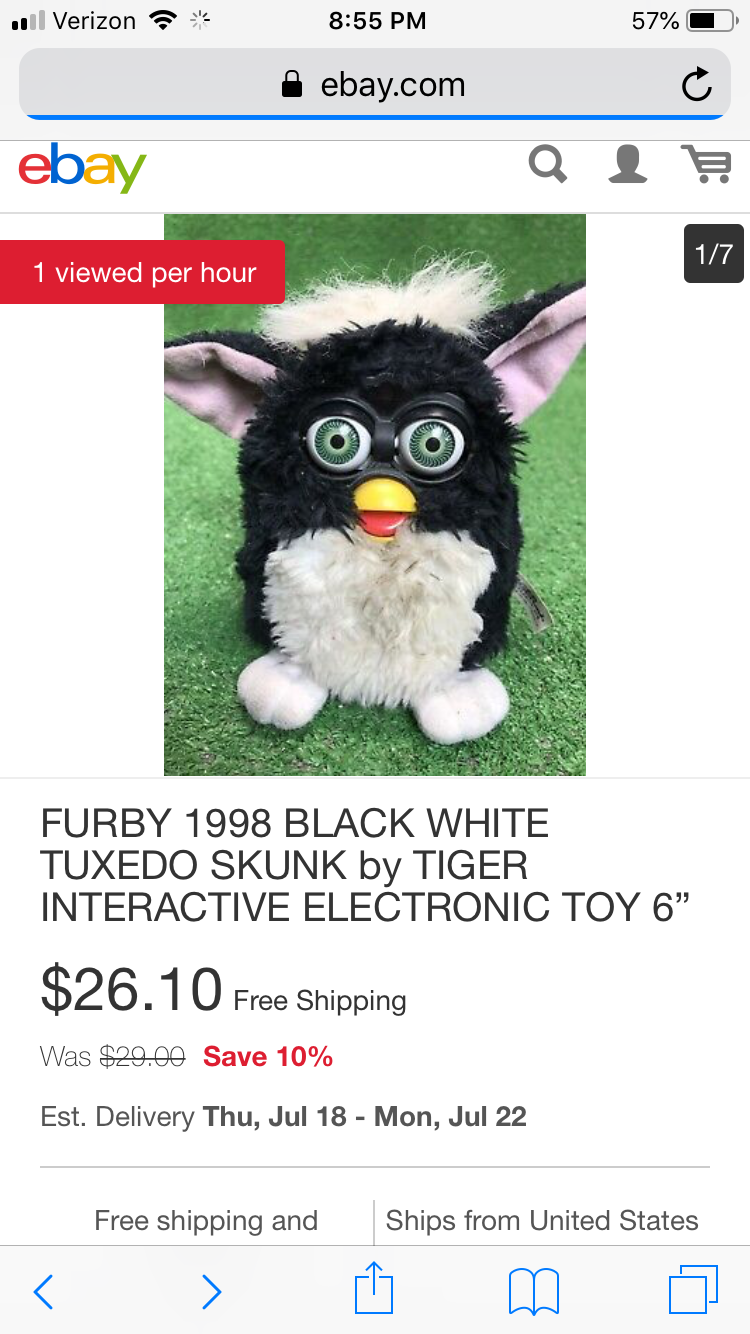Screen dimensions: 750x1334
Task: Show open tabs with Safari's tabs icon
Action: coord(693,1289)
